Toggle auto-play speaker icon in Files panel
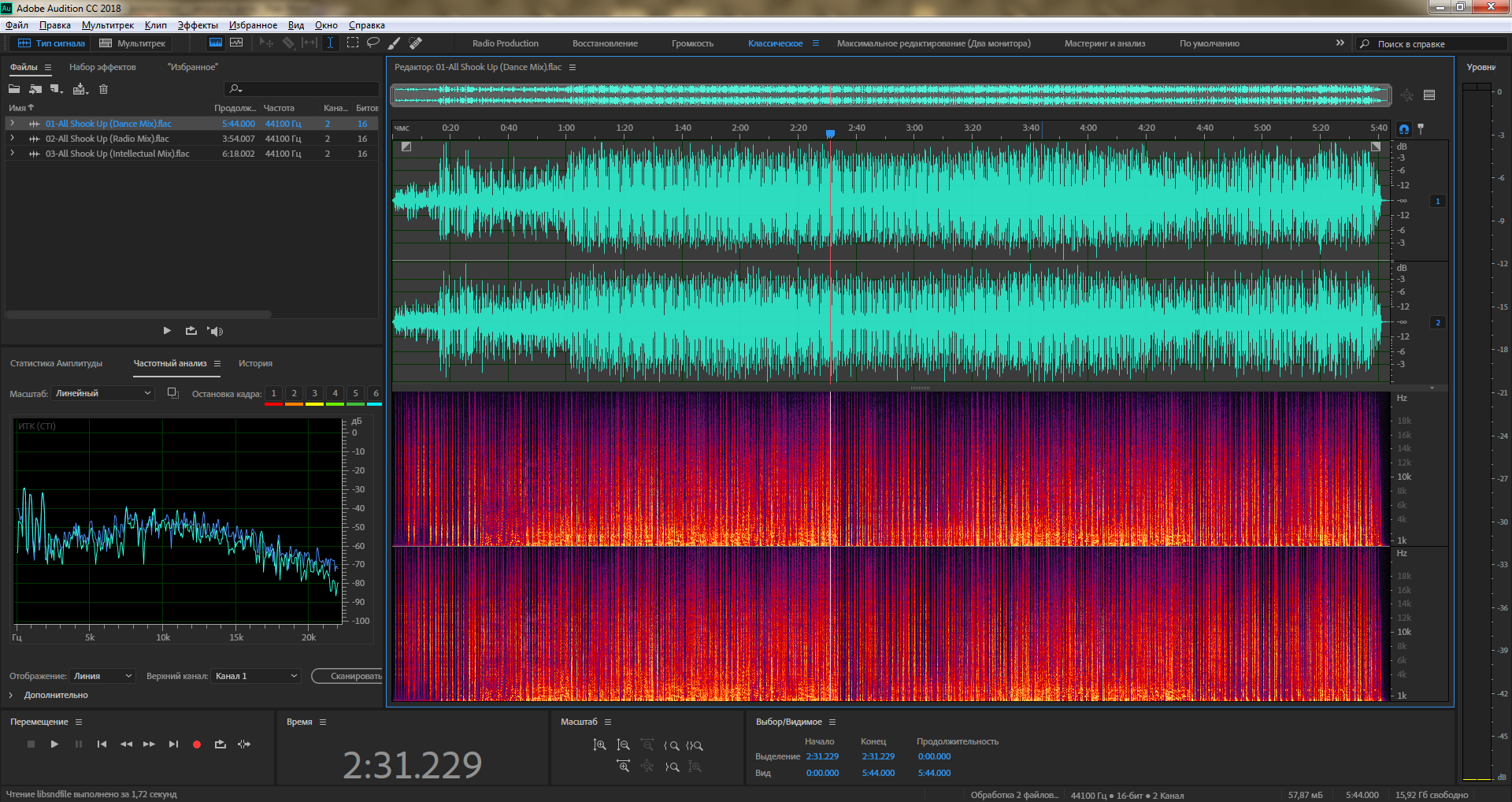This screenshot has width=1512, height=802. pos(215,331)
